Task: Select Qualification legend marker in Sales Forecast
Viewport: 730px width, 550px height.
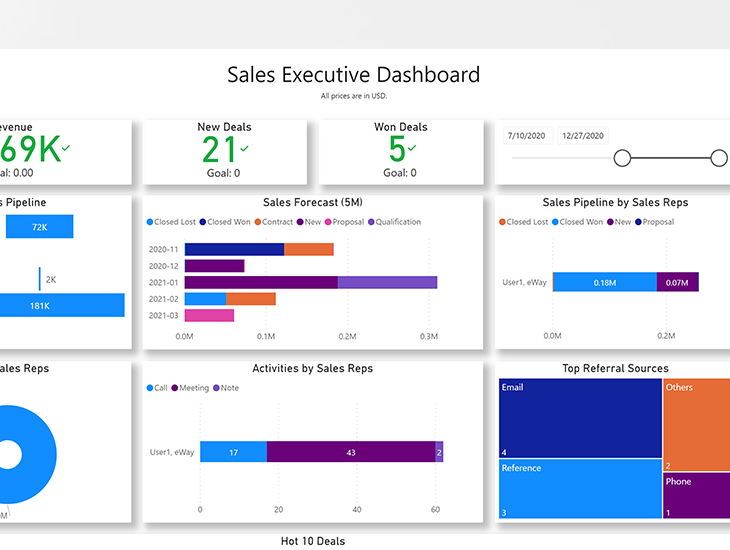Action: point(371,222)
